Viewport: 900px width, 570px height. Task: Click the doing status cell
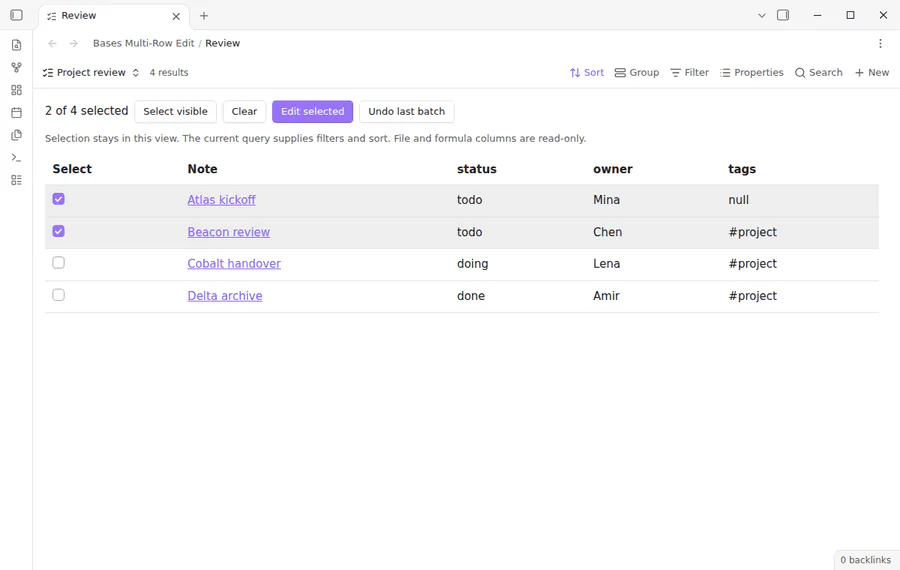pyautogui.click(x=472, y=263)
